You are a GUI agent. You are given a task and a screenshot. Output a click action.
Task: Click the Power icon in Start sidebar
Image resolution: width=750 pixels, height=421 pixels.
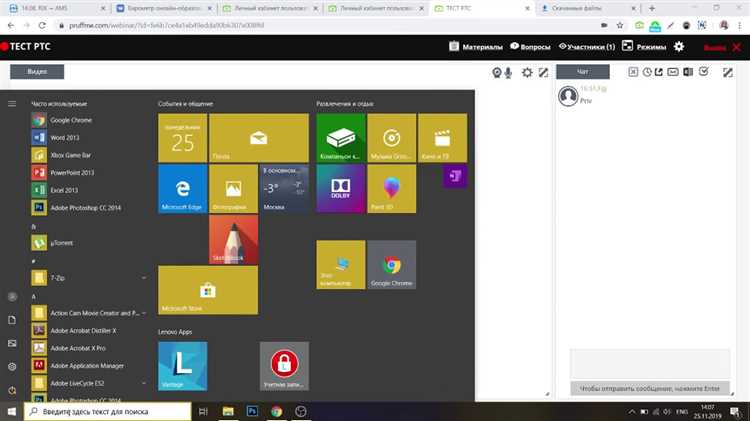12,390
